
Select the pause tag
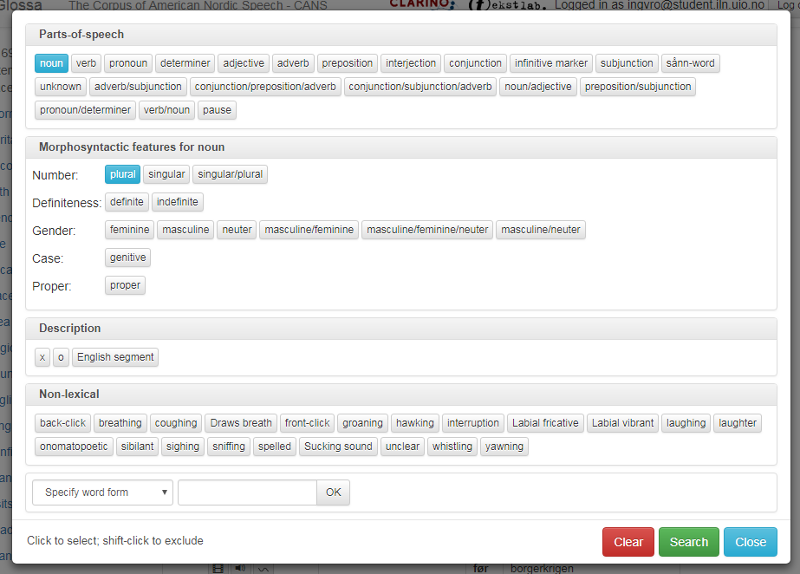click(217, 110)
